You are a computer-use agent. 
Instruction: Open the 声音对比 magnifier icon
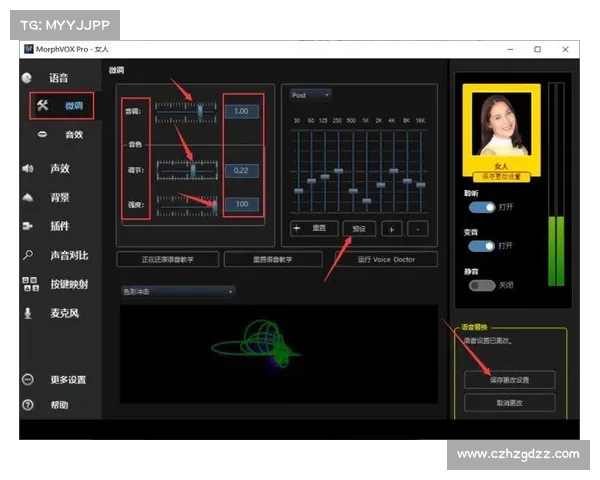pyautogui.click(x=28, y=255)
